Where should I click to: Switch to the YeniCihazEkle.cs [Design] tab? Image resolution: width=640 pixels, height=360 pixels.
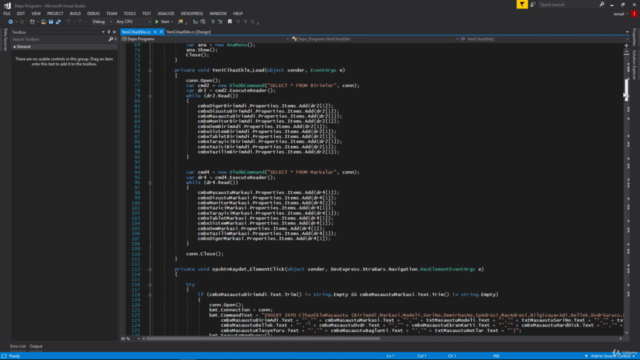(x=189, y=32)
